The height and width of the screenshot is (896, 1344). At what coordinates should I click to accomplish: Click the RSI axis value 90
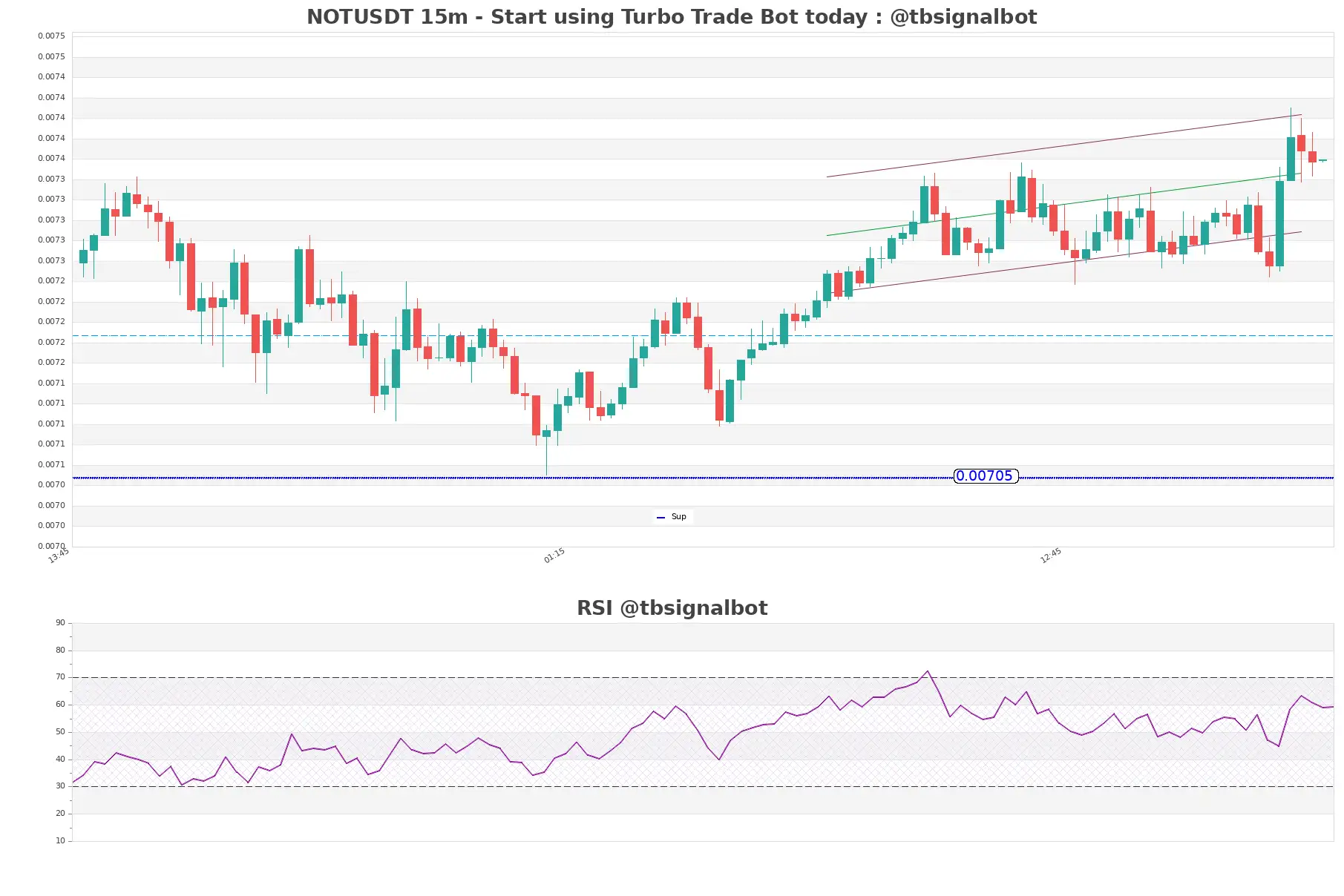60,623
